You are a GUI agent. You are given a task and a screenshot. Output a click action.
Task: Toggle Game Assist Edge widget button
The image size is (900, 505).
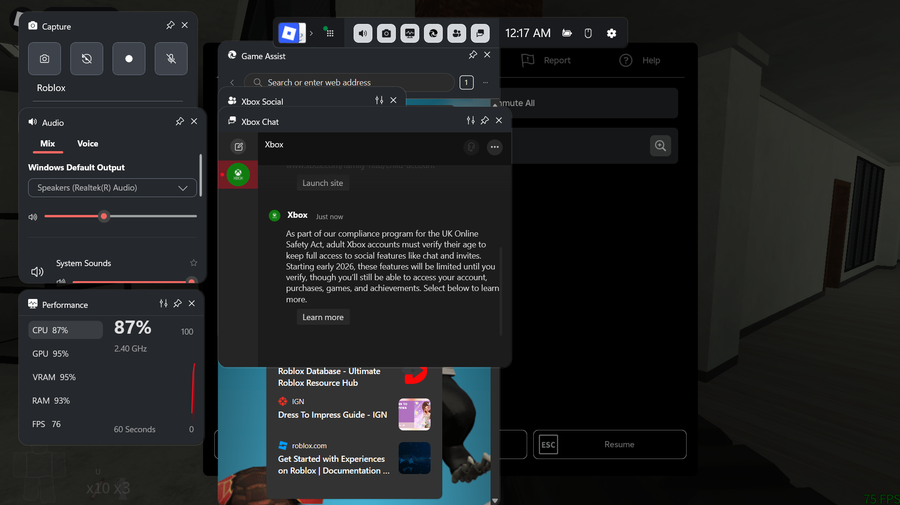pyautogui.click(x=433, y=33)
